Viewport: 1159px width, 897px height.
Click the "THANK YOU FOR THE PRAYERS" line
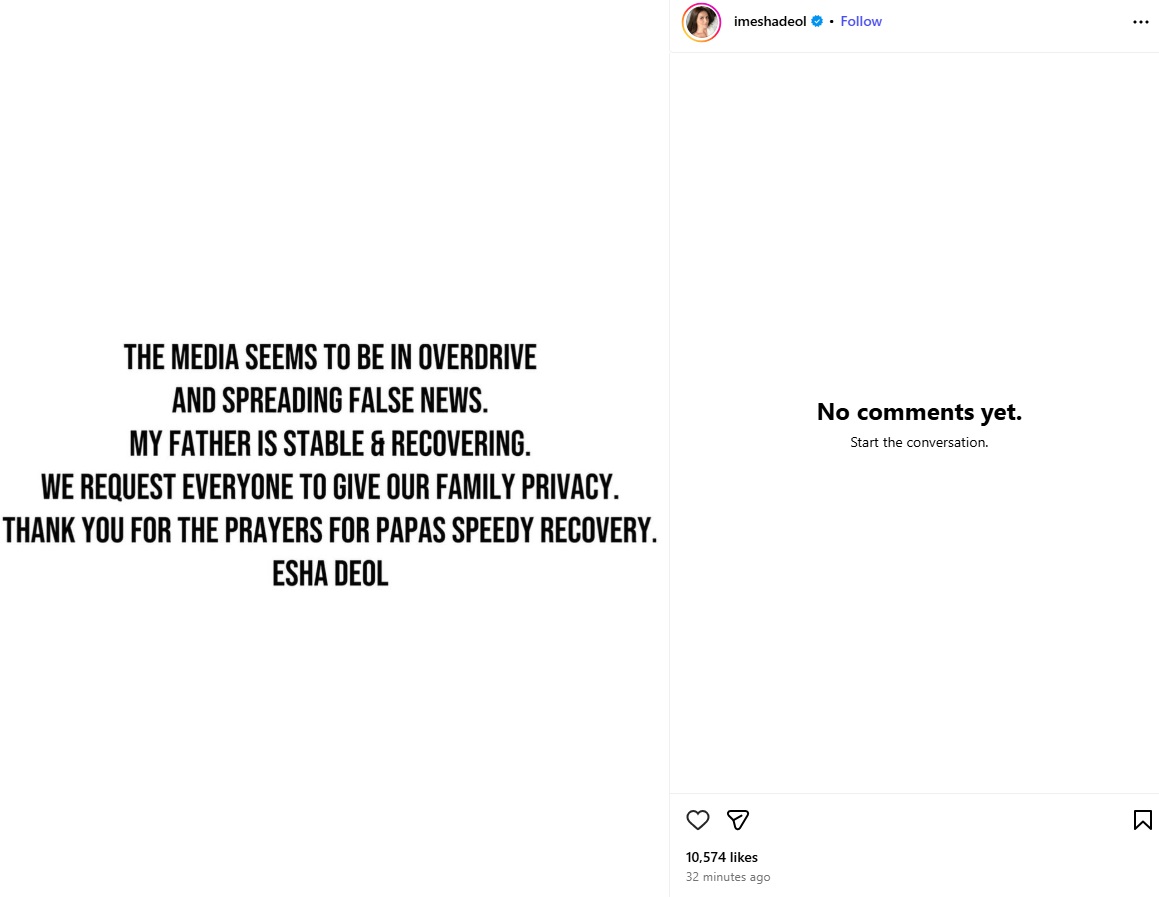[x=330, y=530]
